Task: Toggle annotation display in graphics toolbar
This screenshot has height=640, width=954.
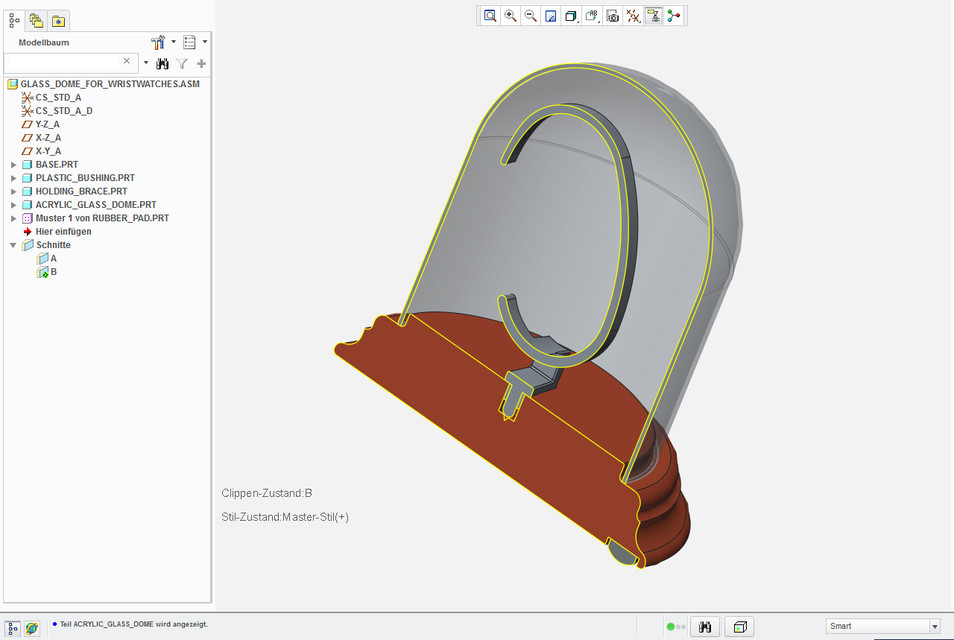Action: (x=592, y=16)
